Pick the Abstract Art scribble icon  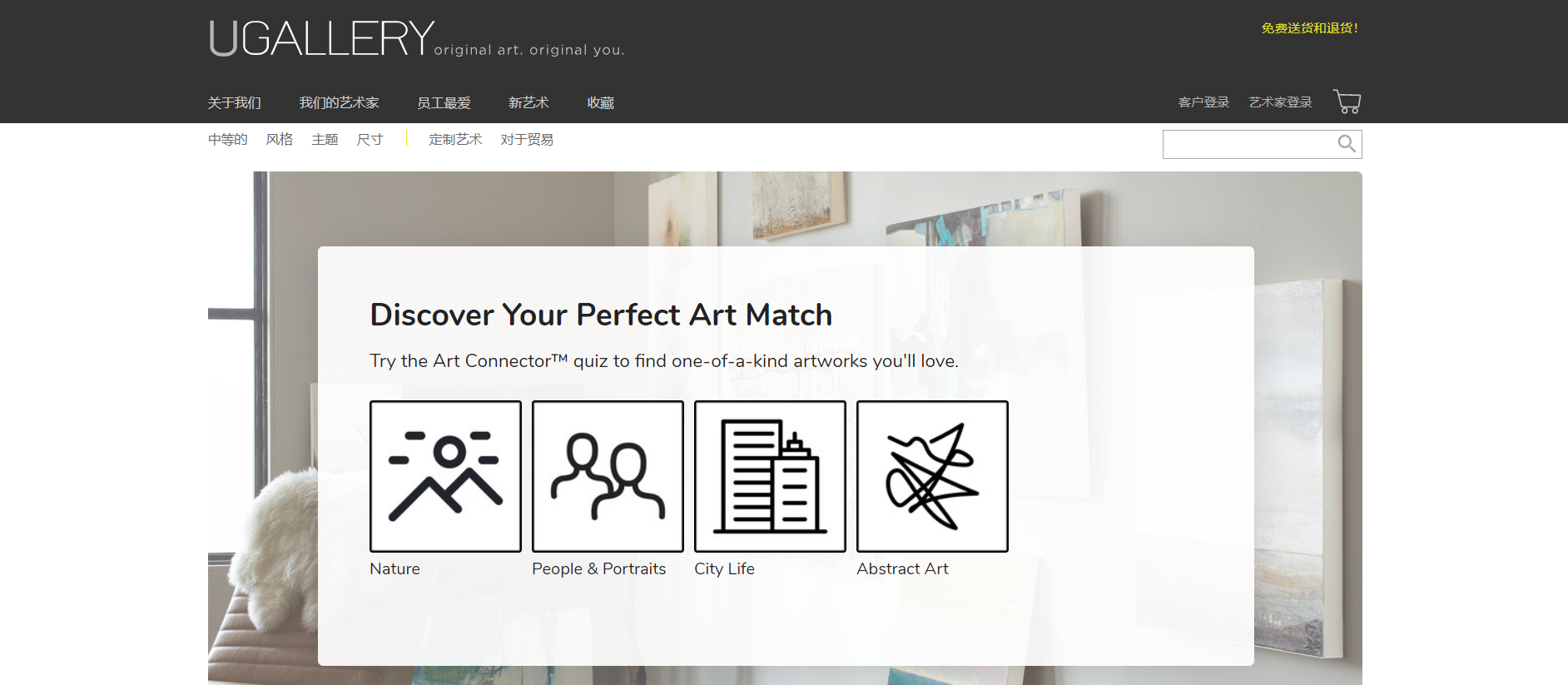(931, 475)
